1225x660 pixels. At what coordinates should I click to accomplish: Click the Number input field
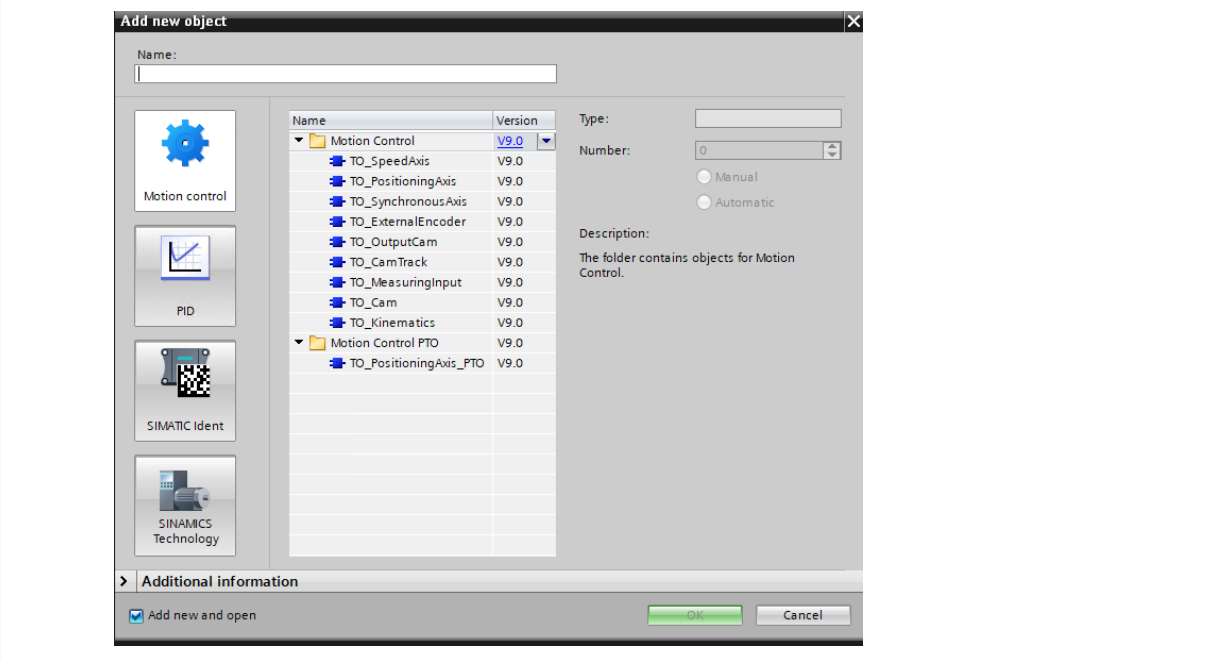[x=759, y=150]
